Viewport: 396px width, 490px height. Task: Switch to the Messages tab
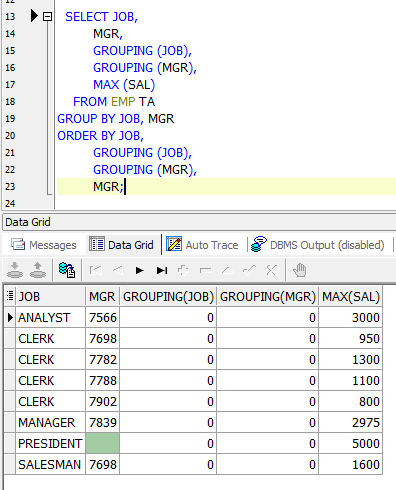[x=44, y=245]
